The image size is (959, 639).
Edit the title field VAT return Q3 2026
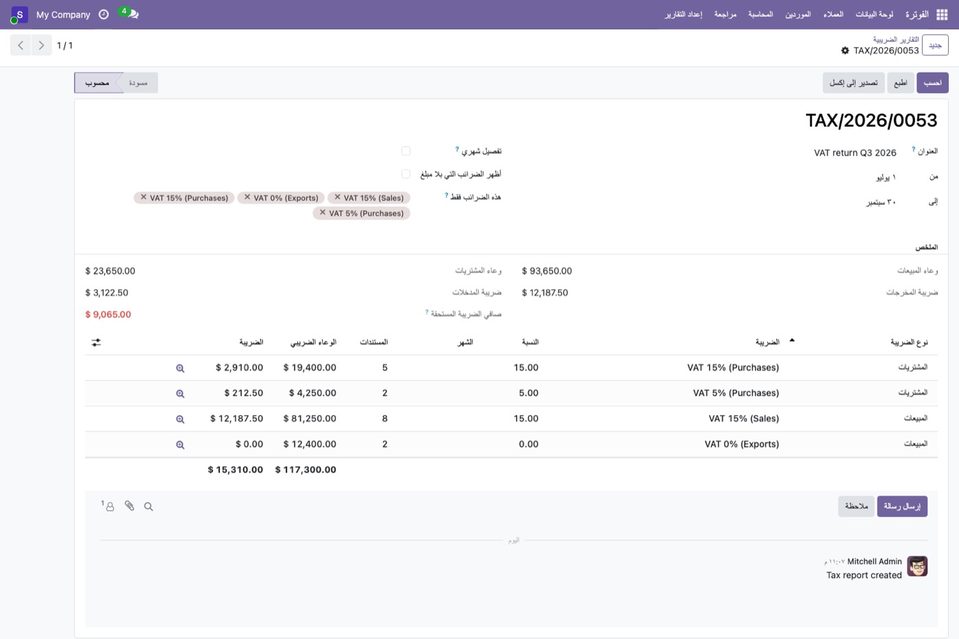tap(854, 153)
